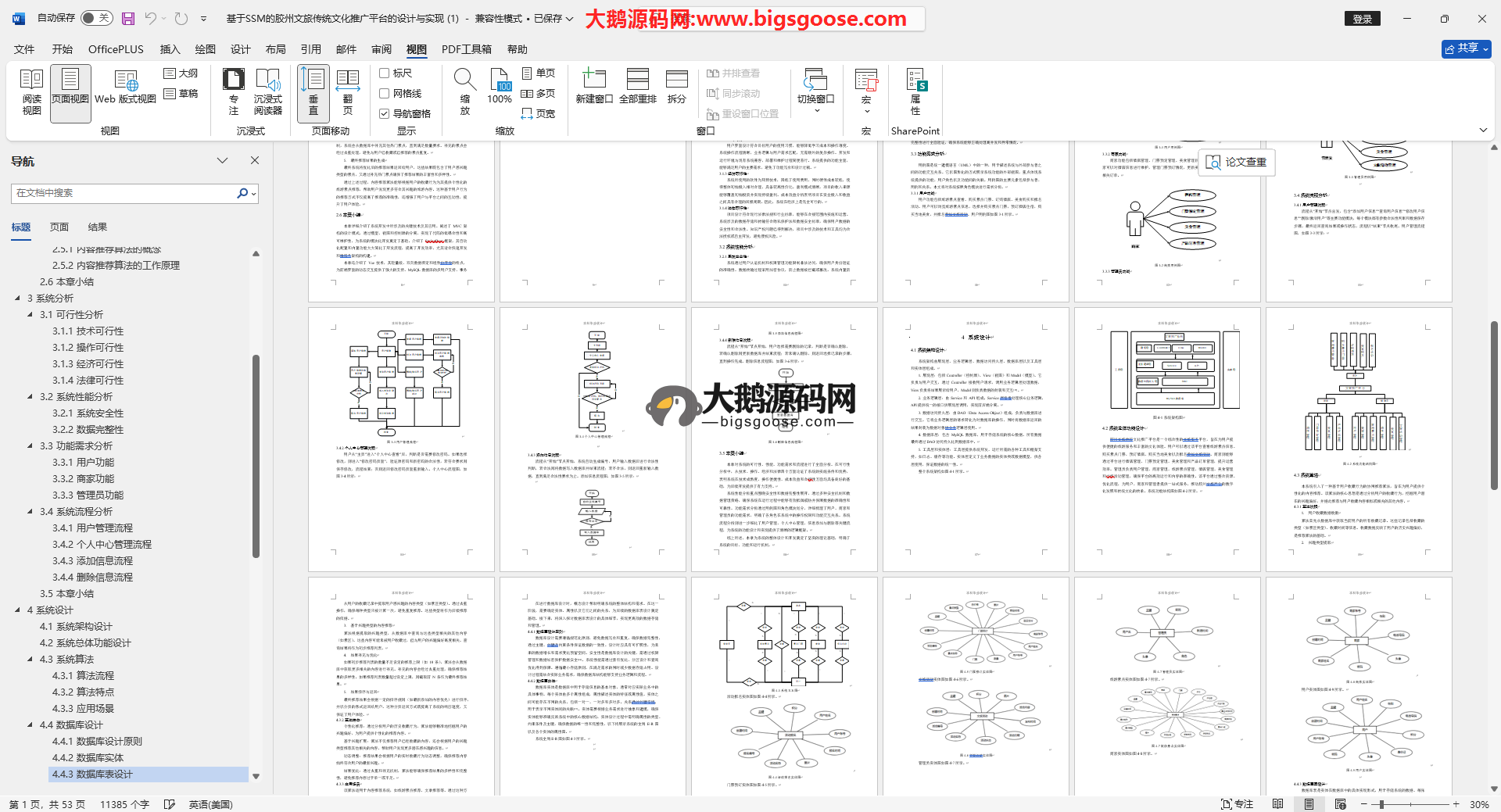The image size is (1501, 812).
Task: Collapse the 3.2 系统性能分析 tree node
Action: pyautogui.click(x=30, y=397)
